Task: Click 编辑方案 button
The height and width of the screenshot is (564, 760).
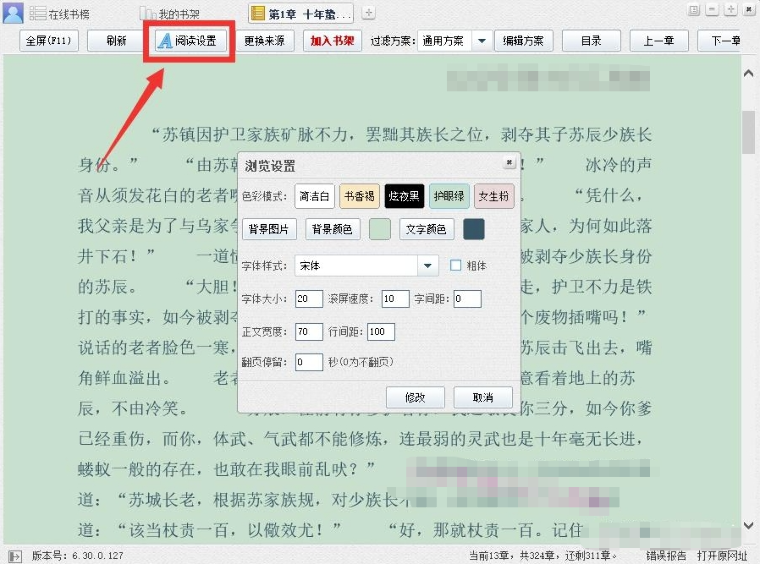Action: (523, 40)
